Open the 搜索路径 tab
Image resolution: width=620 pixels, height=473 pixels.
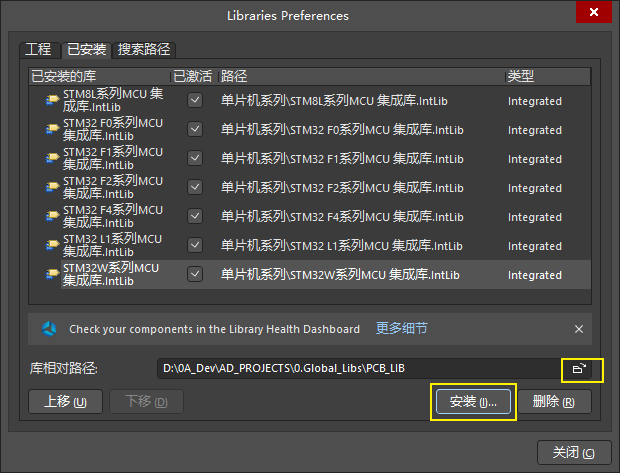point(144,49)
